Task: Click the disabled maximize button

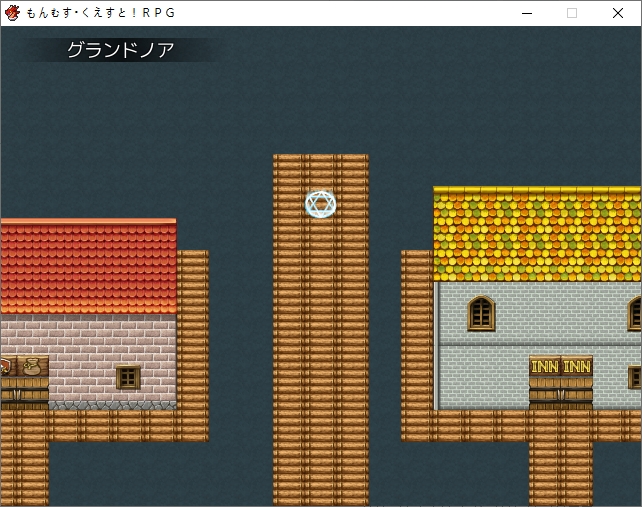Action: (572, 13)
